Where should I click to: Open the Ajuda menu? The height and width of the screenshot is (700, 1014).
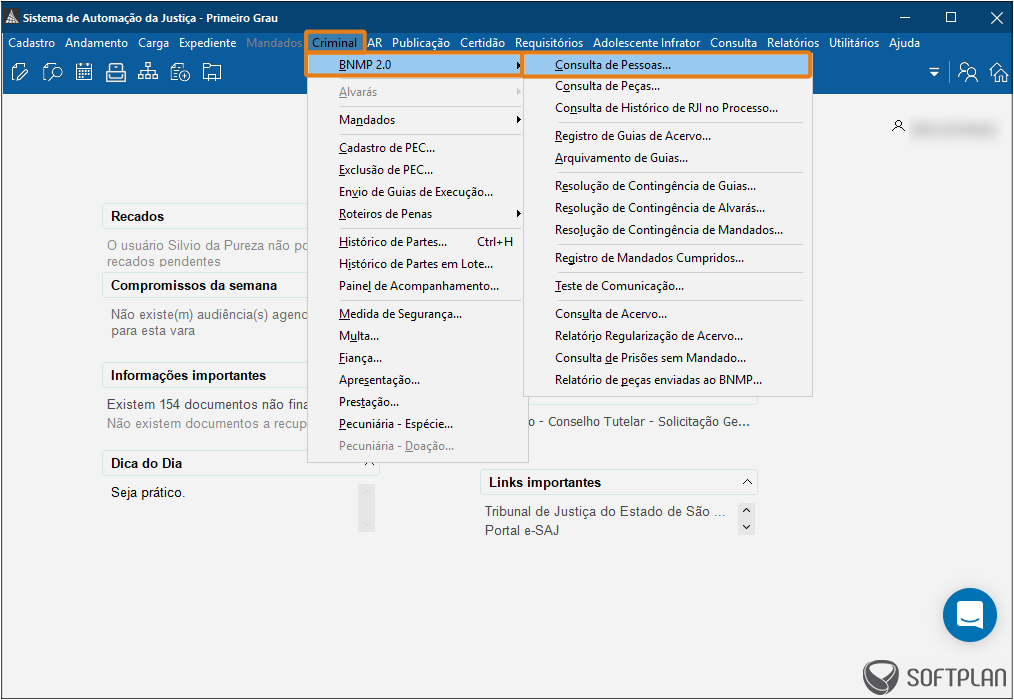click(x=904, y=43)
